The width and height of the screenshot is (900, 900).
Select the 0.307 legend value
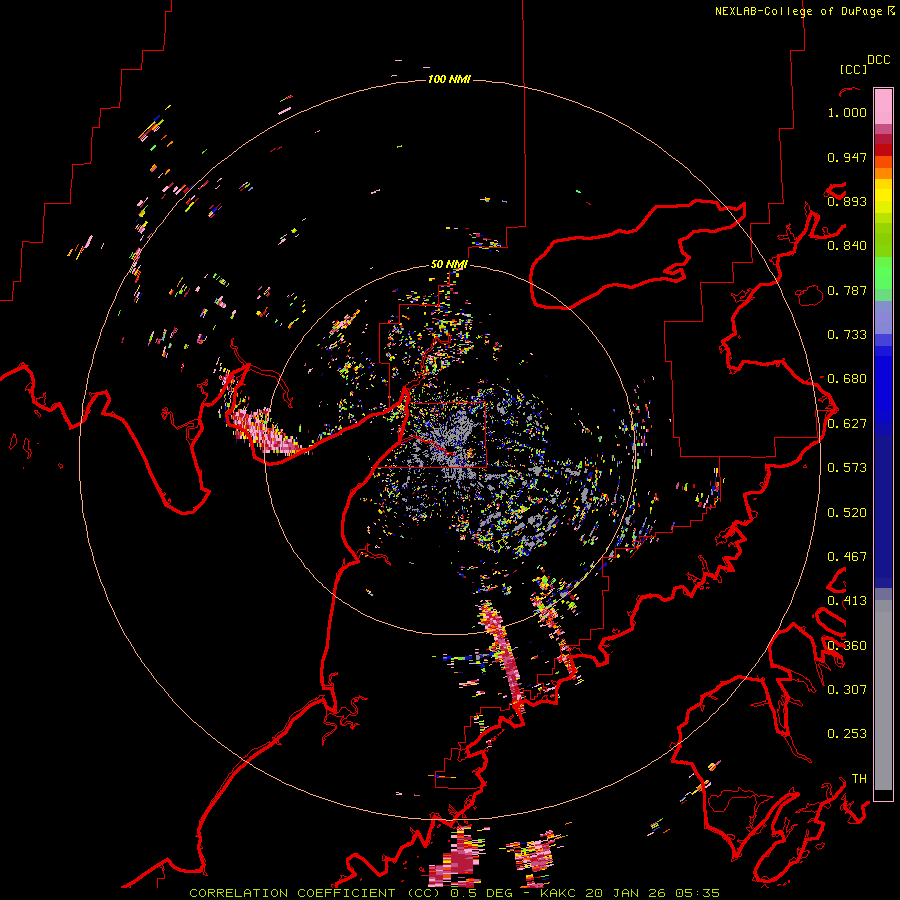(847, 690)
